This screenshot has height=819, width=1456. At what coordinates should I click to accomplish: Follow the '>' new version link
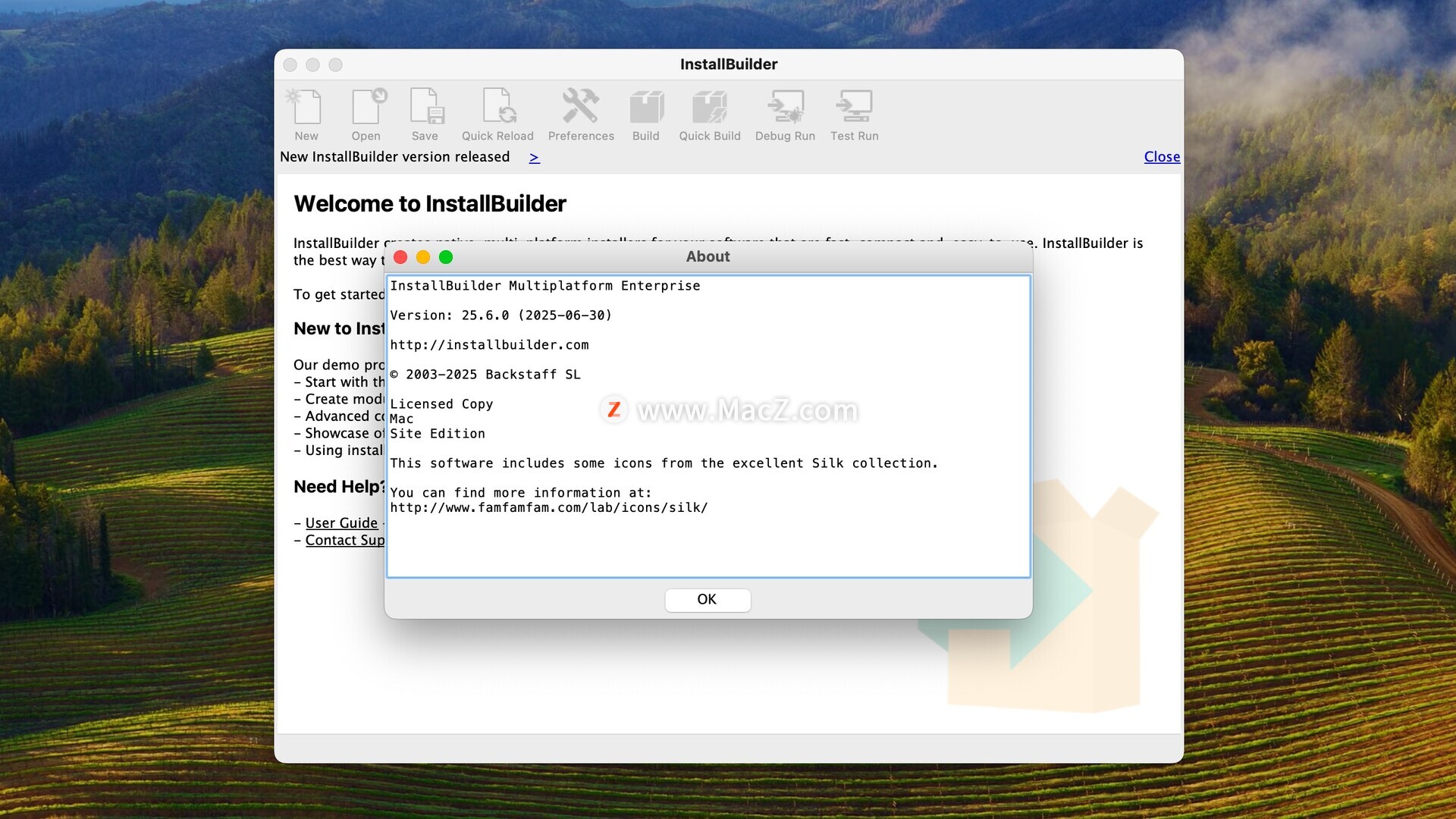point(535,158)
